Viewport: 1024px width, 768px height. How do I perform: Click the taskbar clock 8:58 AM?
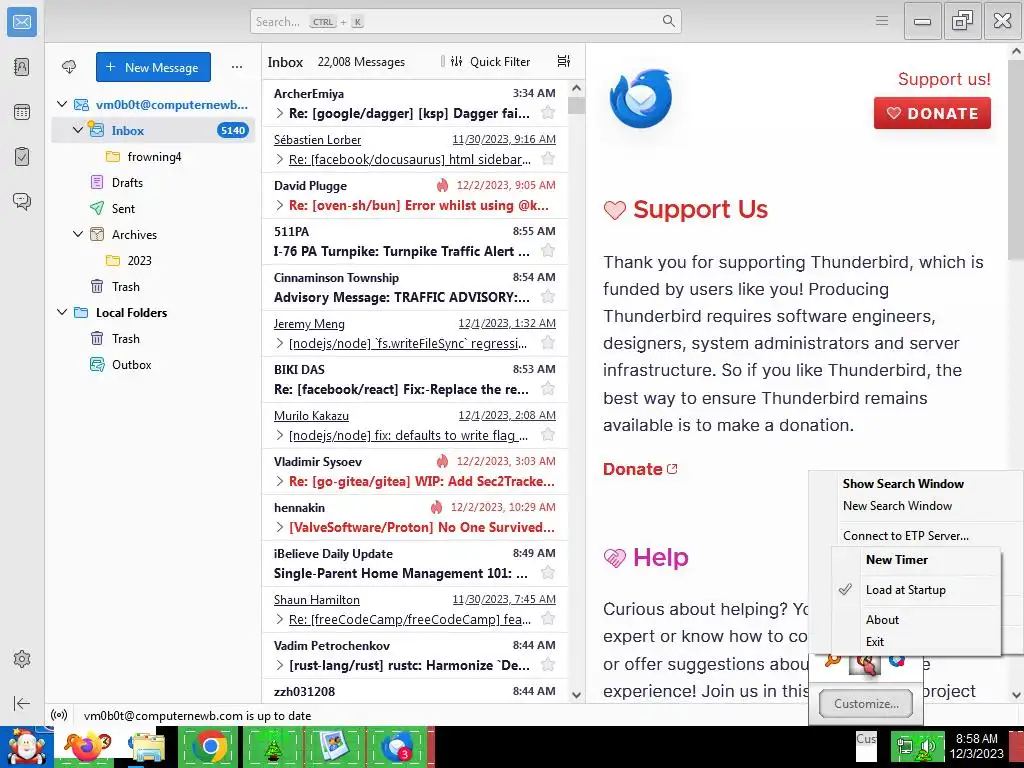click(x=976, y=739)
